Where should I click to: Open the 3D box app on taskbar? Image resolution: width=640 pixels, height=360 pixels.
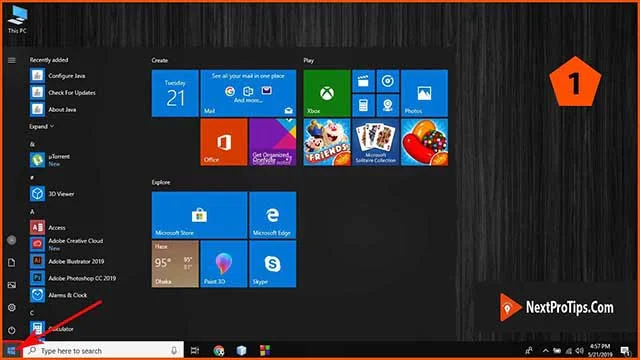242,351
